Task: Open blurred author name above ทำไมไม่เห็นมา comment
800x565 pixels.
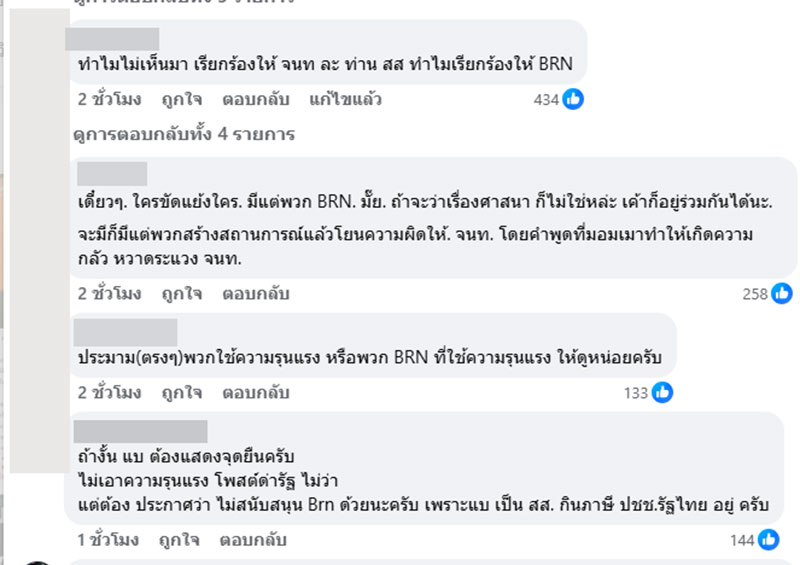Action: pos(111,40)
